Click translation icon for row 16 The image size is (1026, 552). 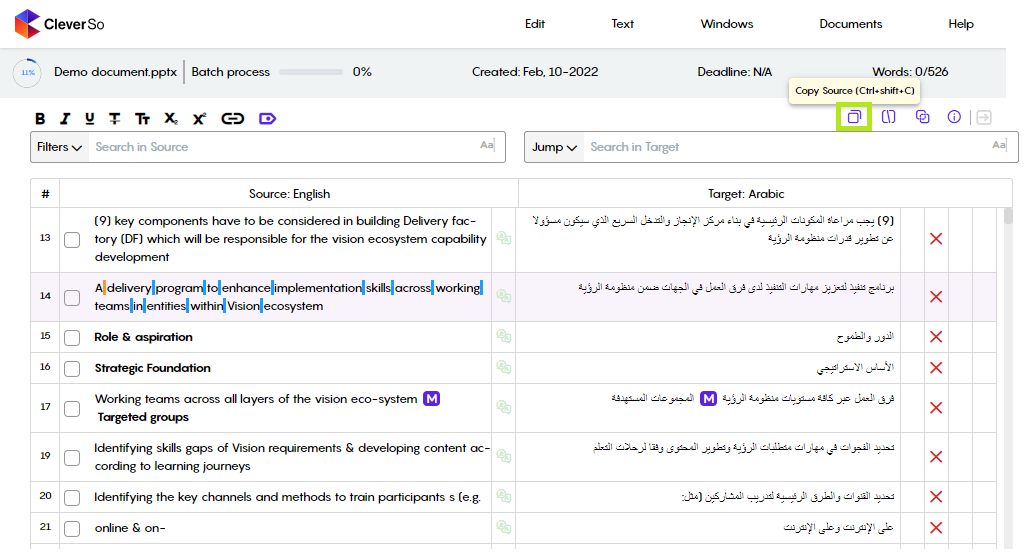click(x=503, y=367)
